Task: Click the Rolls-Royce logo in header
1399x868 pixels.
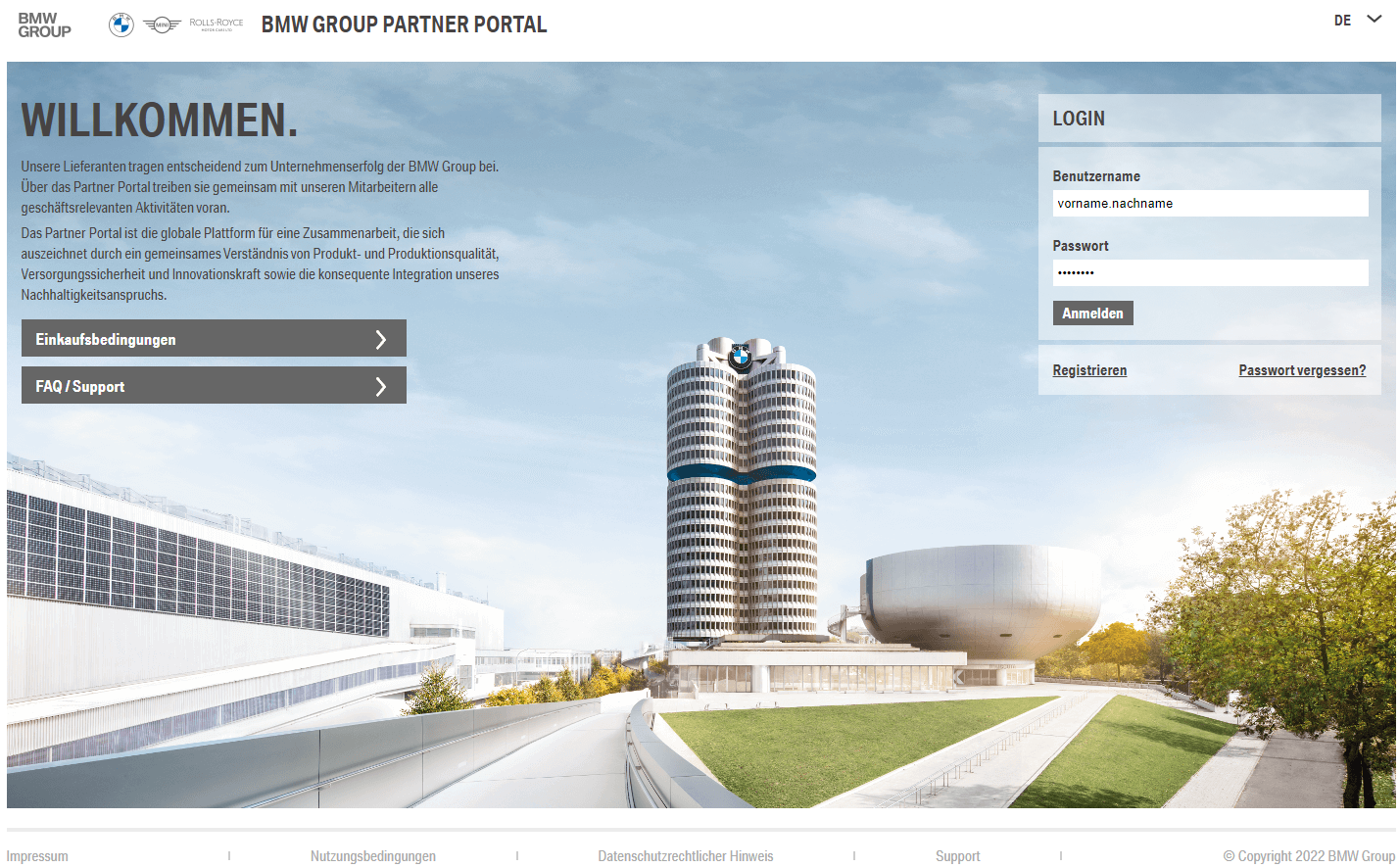Action: [x=216, y=24]
